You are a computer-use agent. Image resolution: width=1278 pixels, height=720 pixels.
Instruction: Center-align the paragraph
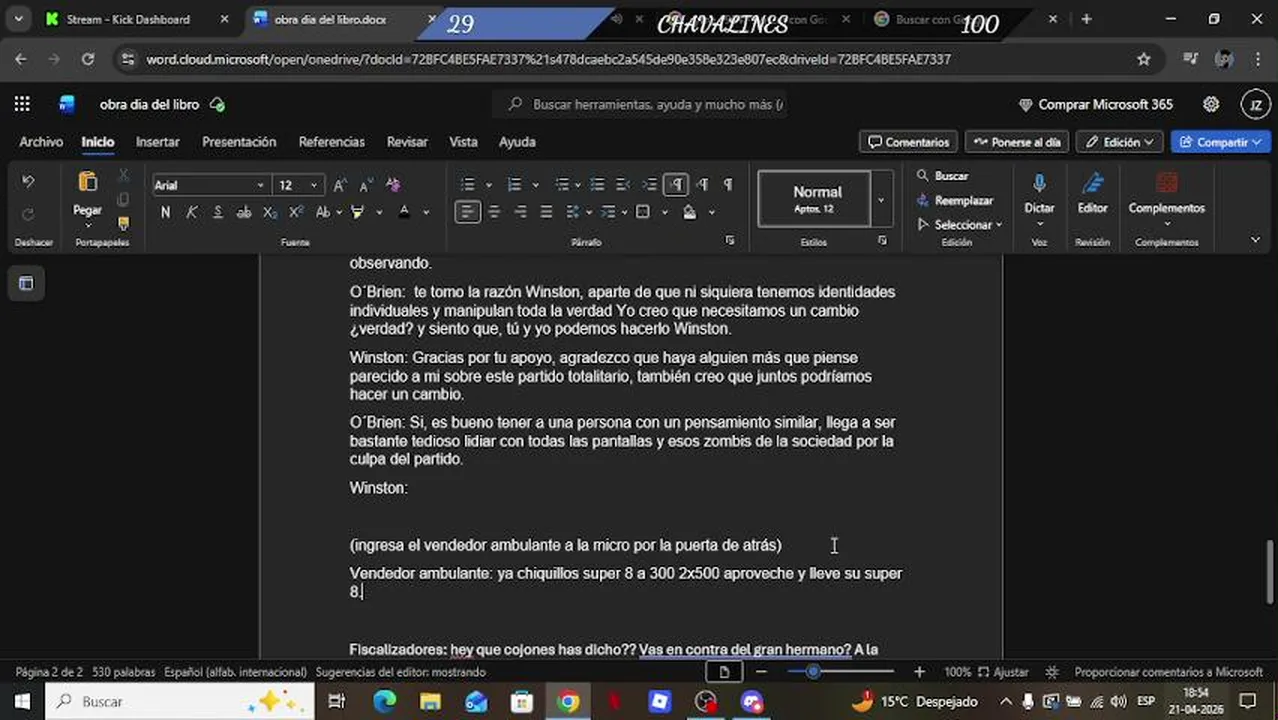point(494,212)
